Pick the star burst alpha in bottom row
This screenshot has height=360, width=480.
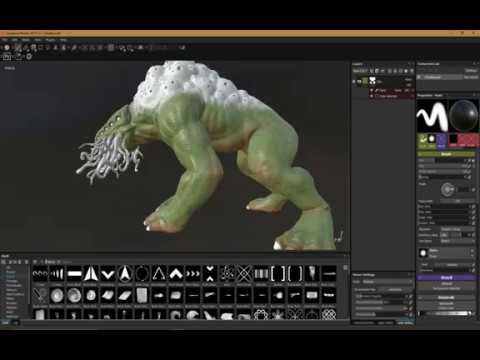tap(278, 314)
